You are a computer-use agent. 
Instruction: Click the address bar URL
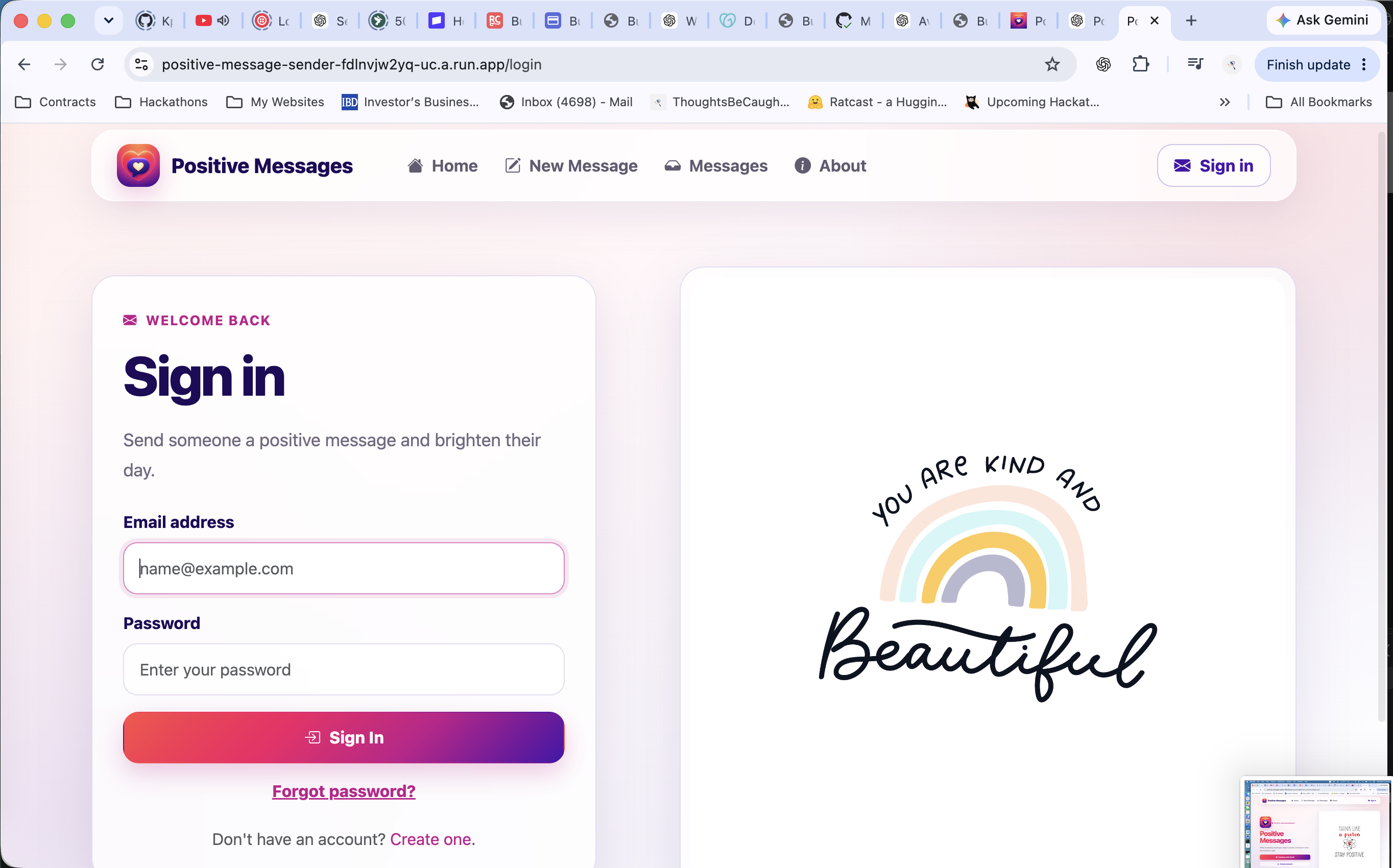point(351,64)
